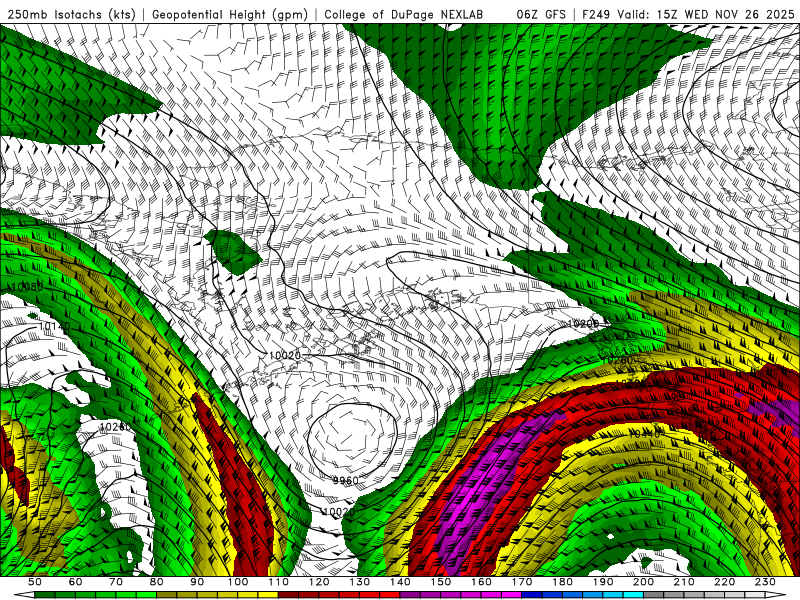
Task: Click the 230 kt value on color scale
Action: pos(765,582)
